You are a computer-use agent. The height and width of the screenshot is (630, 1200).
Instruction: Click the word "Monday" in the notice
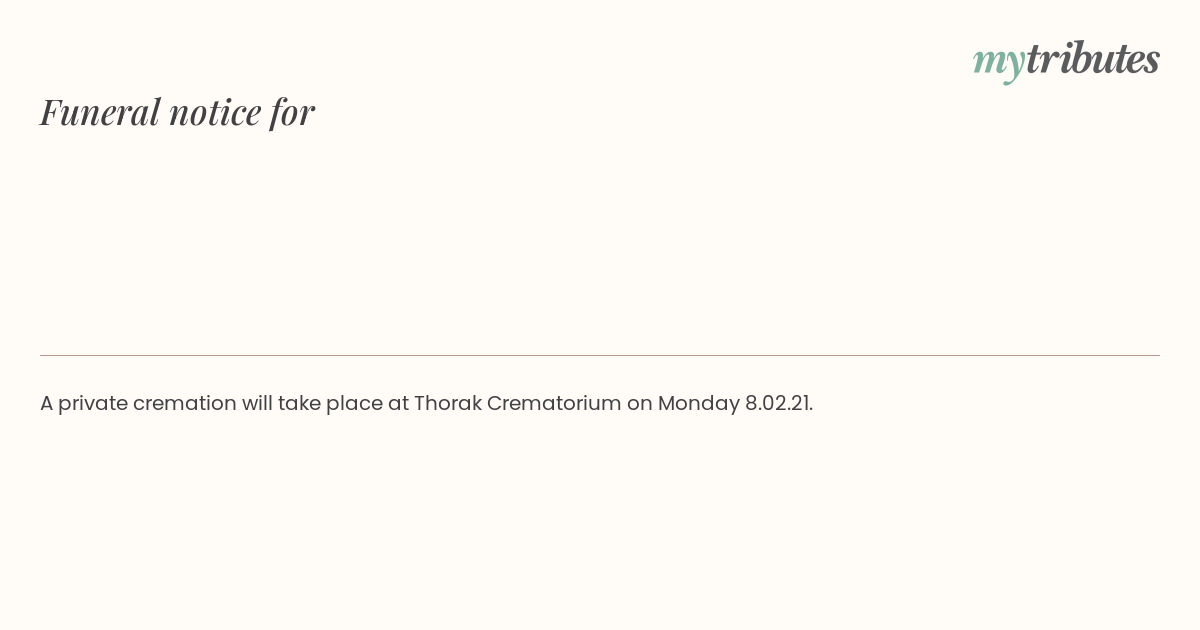point(698,403)
